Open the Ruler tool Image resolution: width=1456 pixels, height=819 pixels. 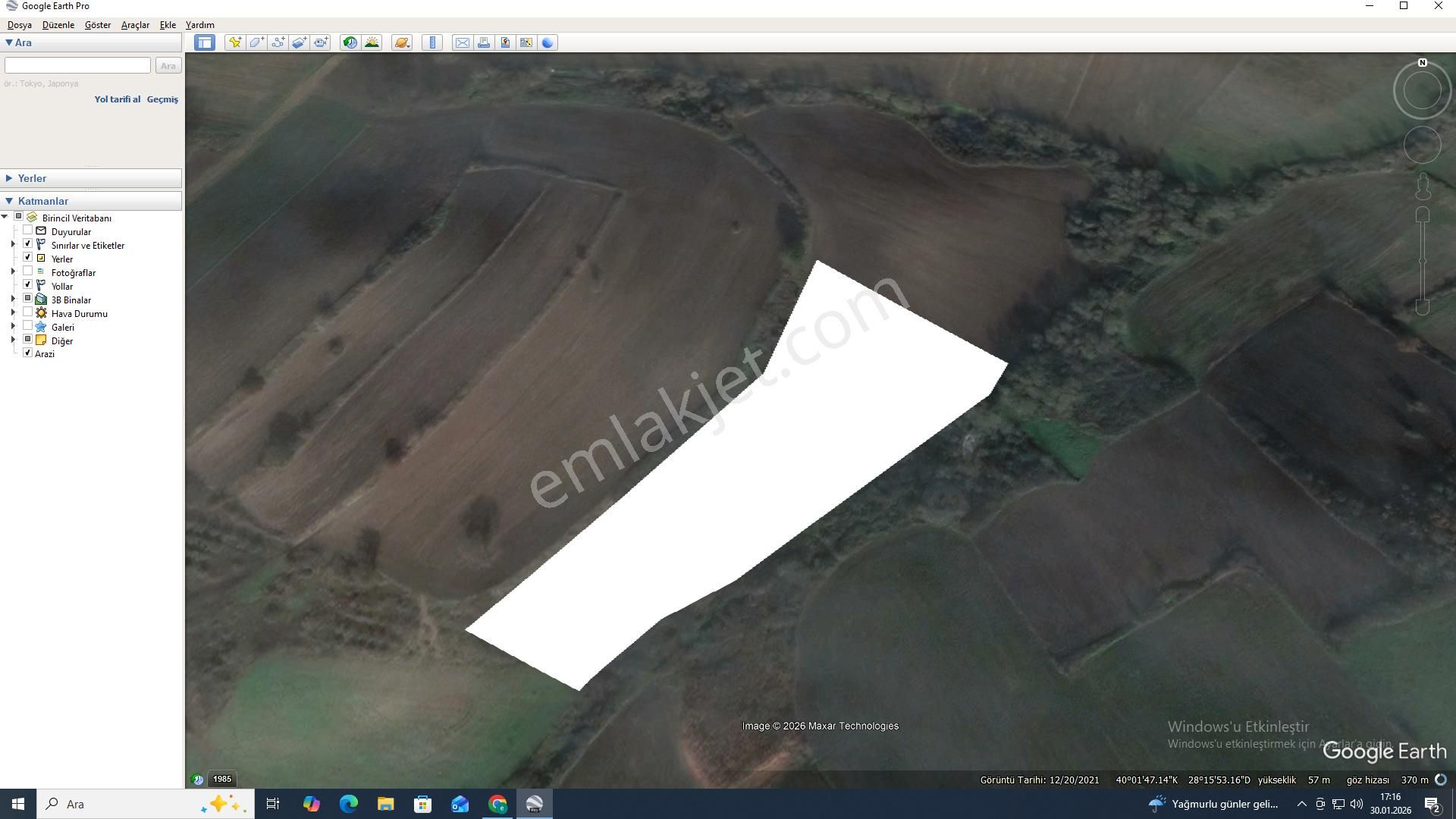tap(432, 42)
